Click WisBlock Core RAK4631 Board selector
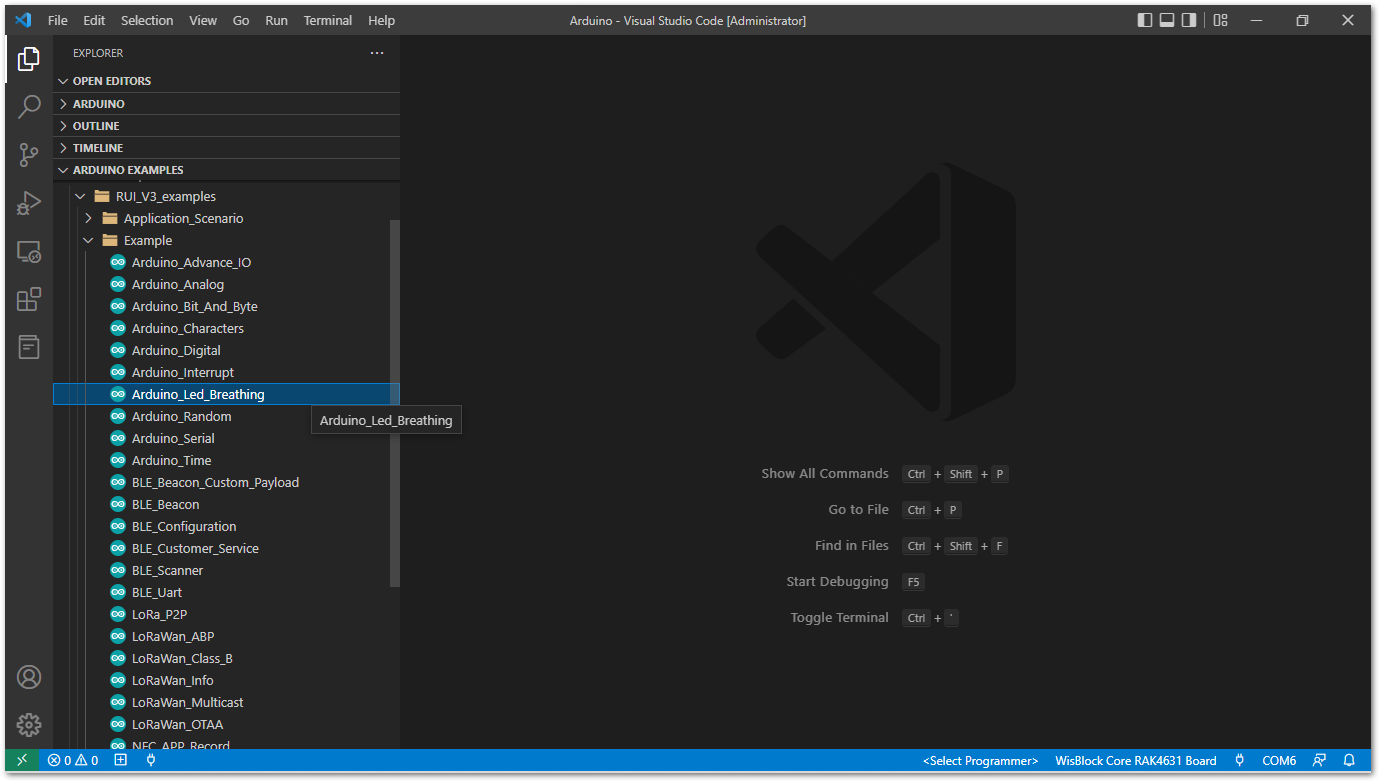This screenshot has height=782, width=1380. click(1136, 761)
